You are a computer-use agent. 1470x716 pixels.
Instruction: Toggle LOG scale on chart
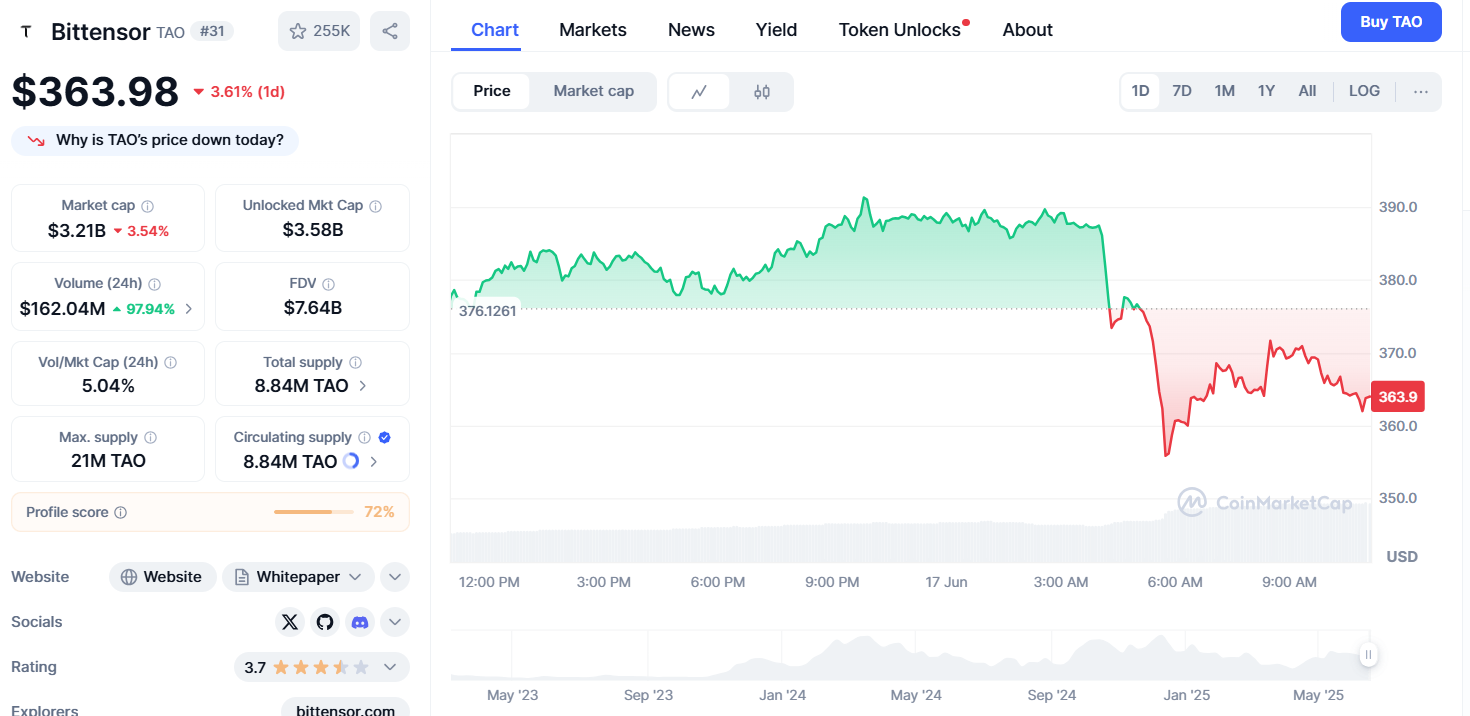1364,91
